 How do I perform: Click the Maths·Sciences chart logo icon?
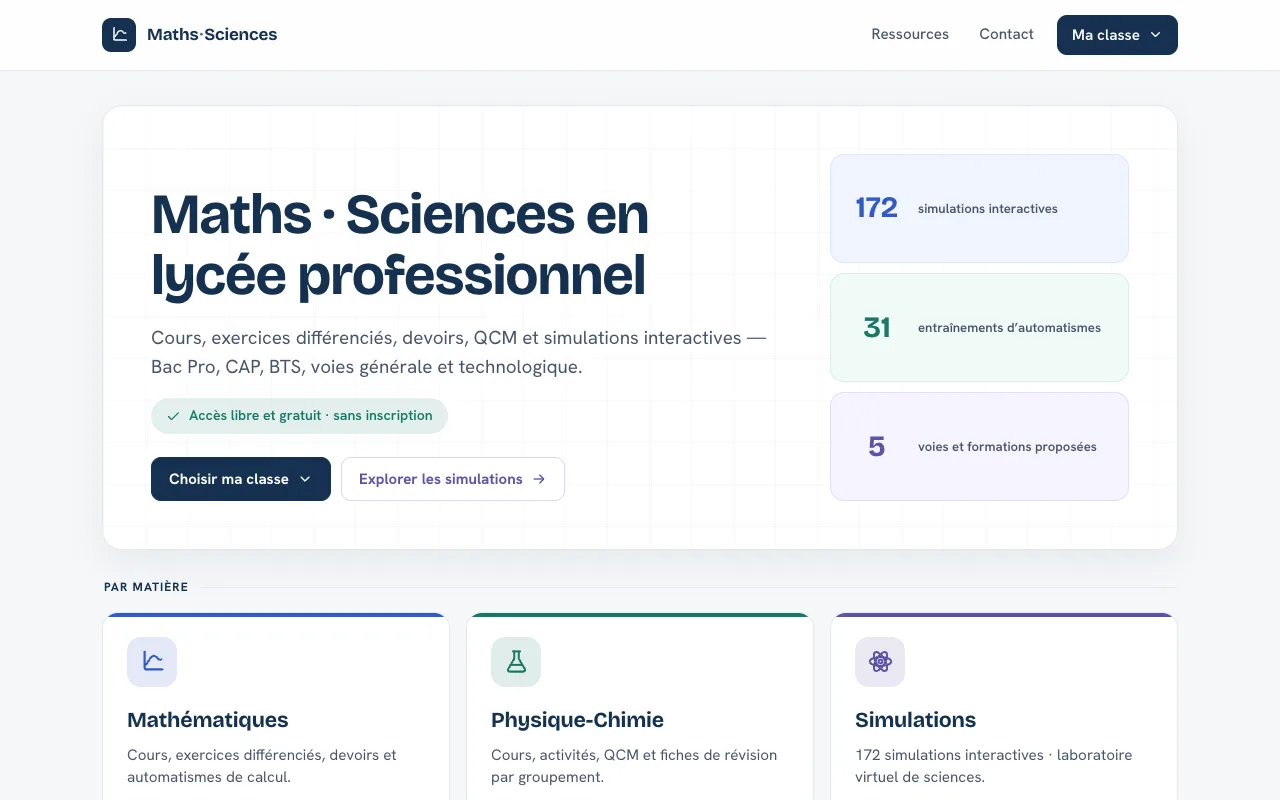click(119, 35)
